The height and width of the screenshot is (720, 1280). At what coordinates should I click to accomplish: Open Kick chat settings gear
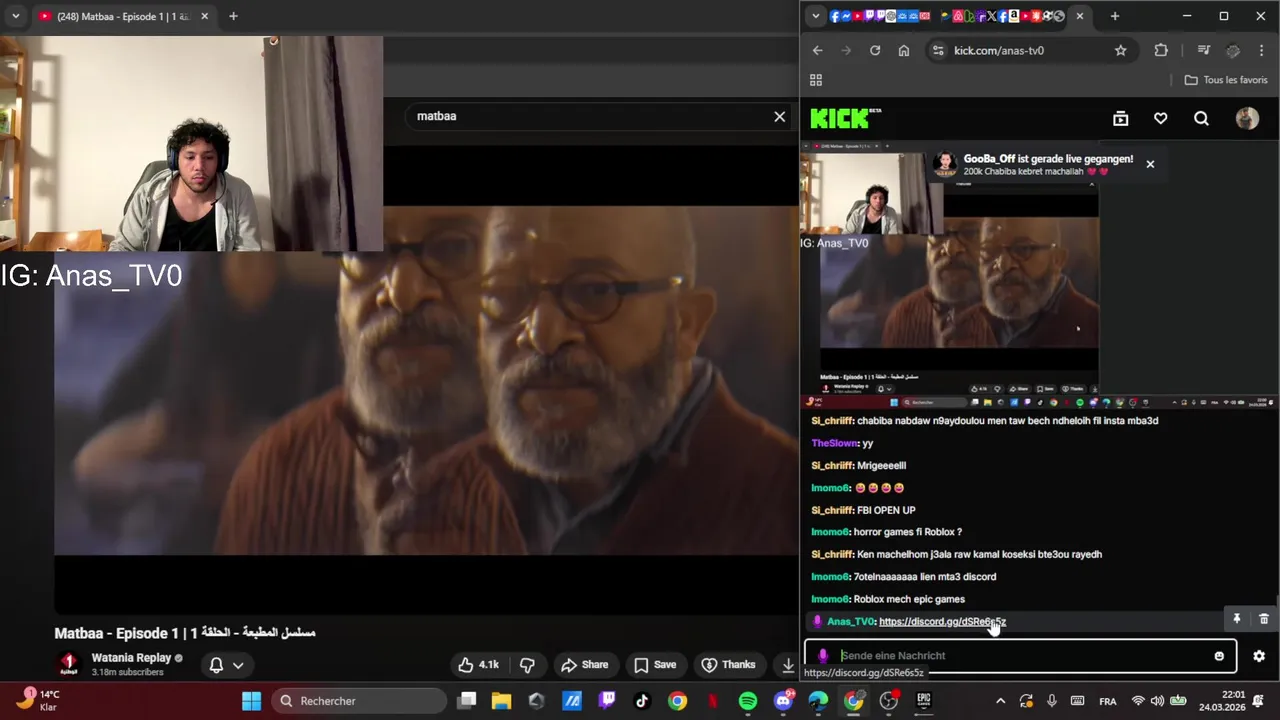coord(1259,656)
